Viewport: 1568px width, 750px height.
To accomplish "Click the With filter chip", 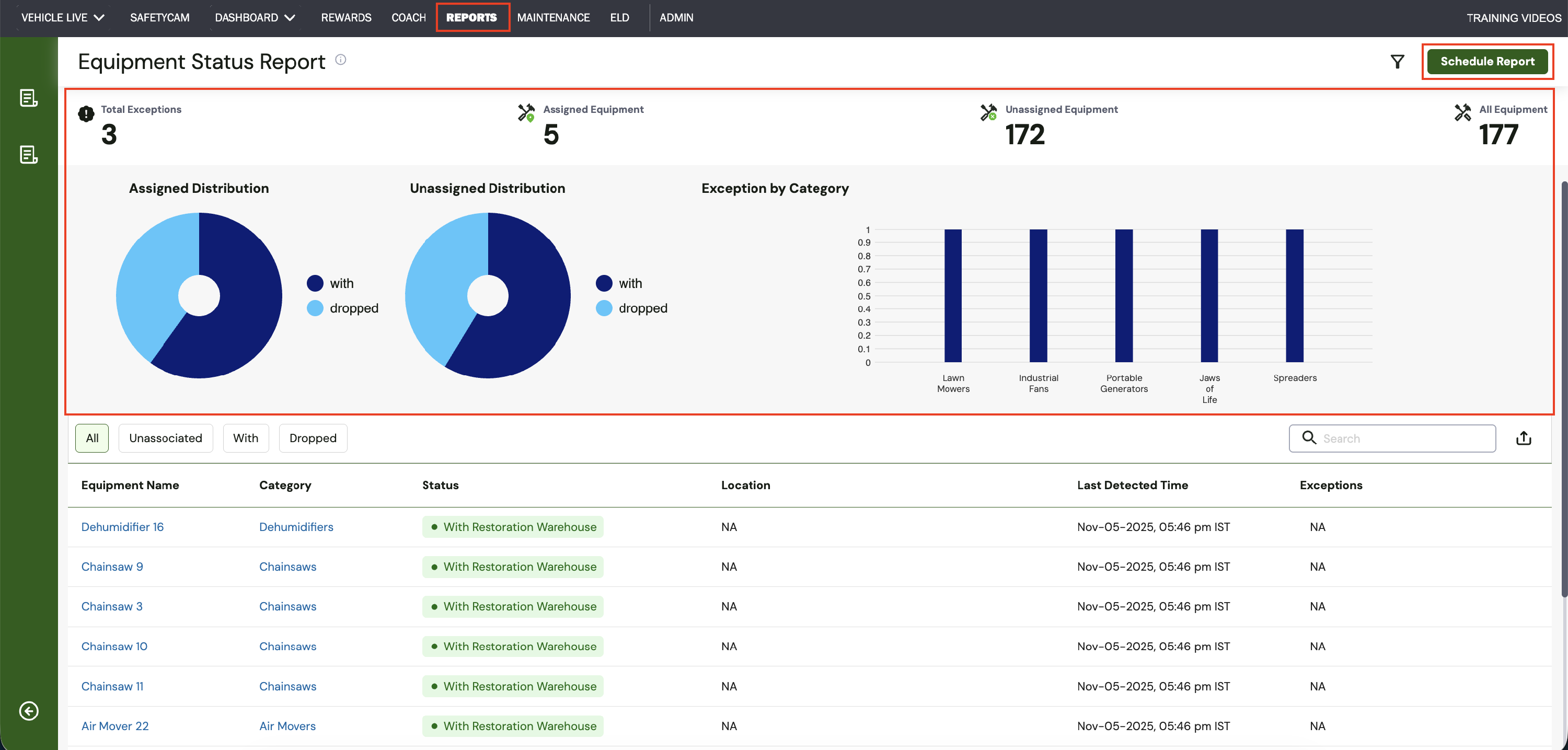I will click(245, 439).
